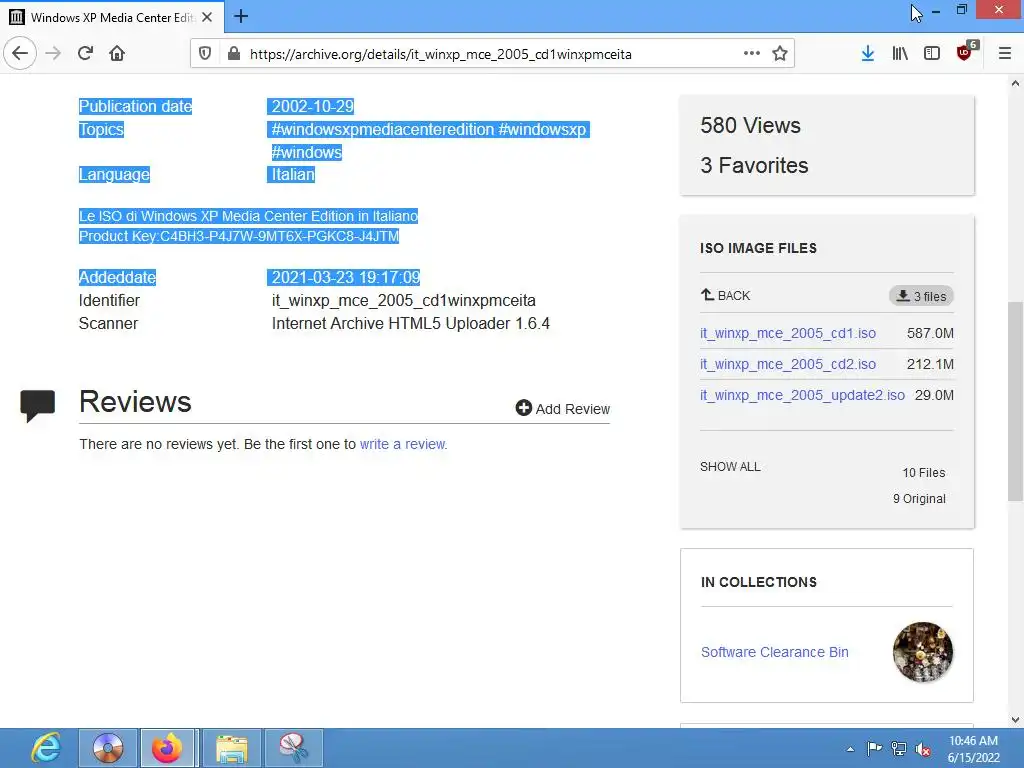Open the Snipping Tool taskbar icon

pyautogui.click(x=294, y=748)
